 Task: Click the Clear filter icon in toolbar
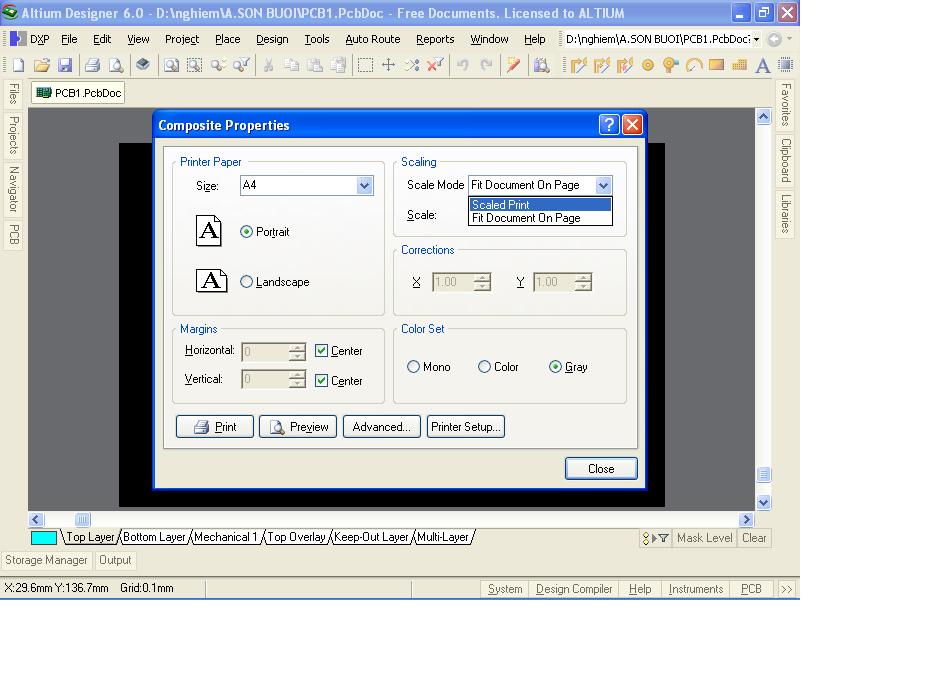point(435,65)
